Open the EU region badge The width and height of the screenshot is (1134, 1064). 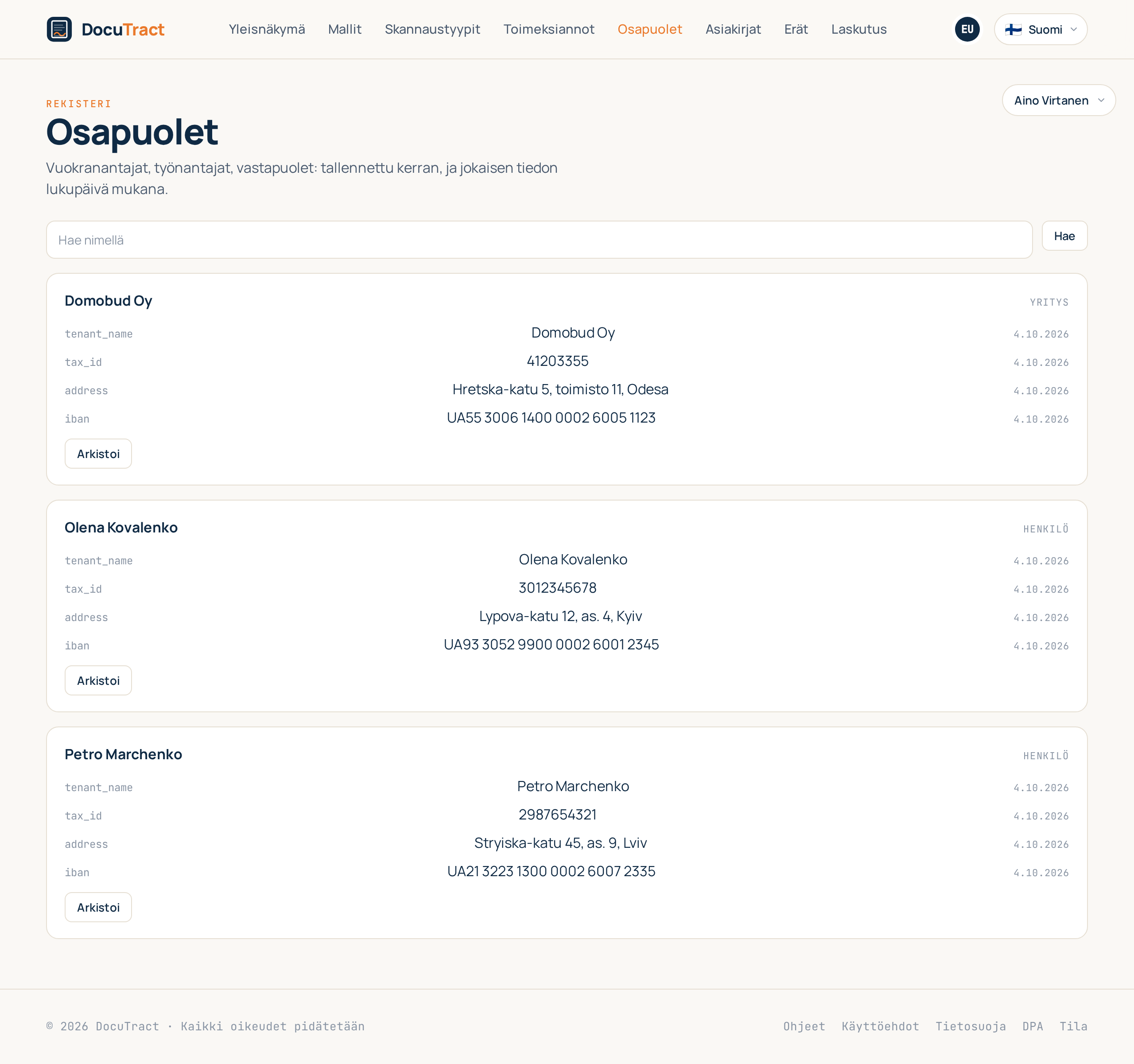click(967, 29)
